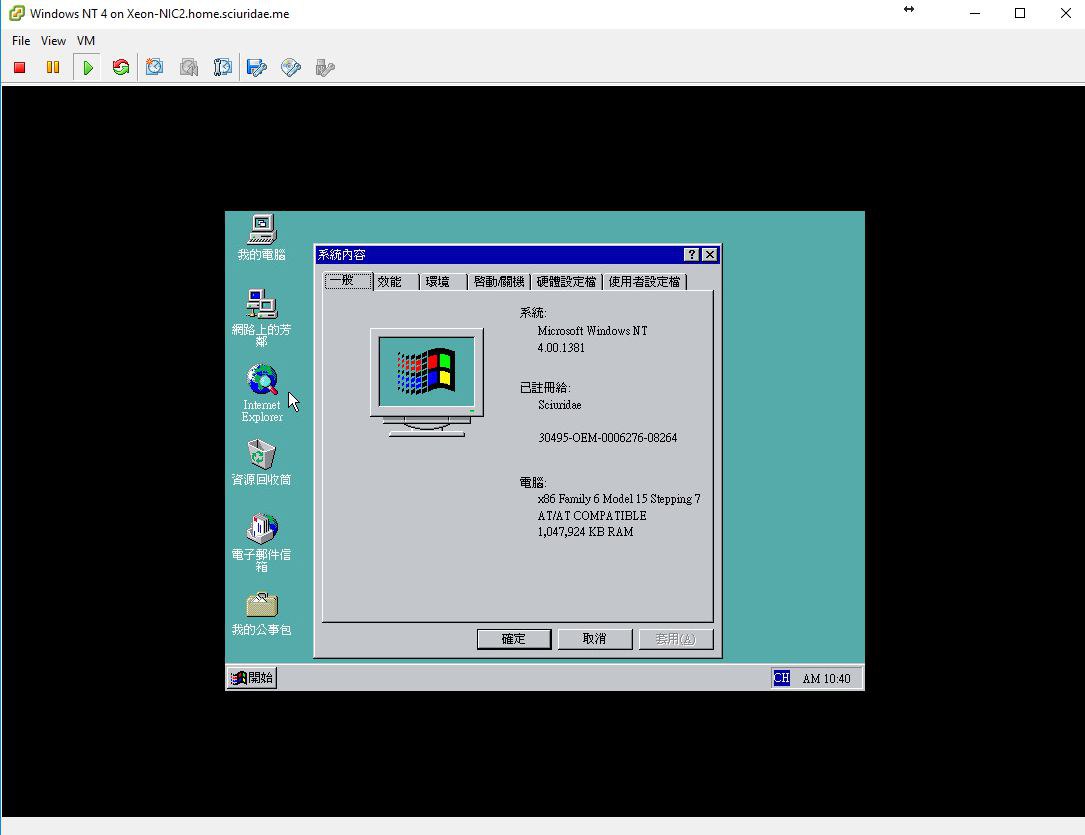
Task: Click the floppy device toolbar icon
Action: tap(257, 67)
